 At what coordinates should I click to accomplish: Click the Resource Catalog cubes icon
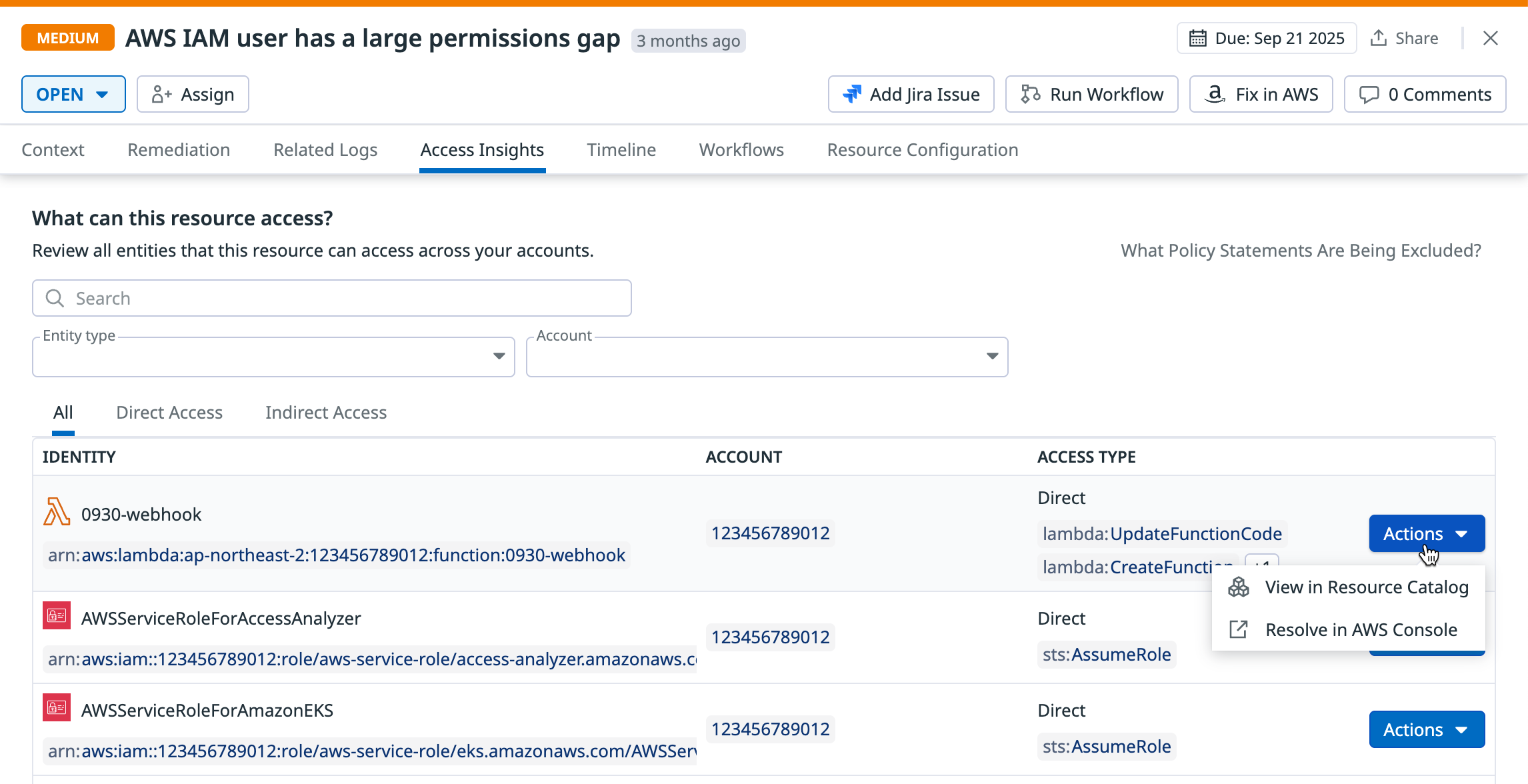click(1239, 587)
